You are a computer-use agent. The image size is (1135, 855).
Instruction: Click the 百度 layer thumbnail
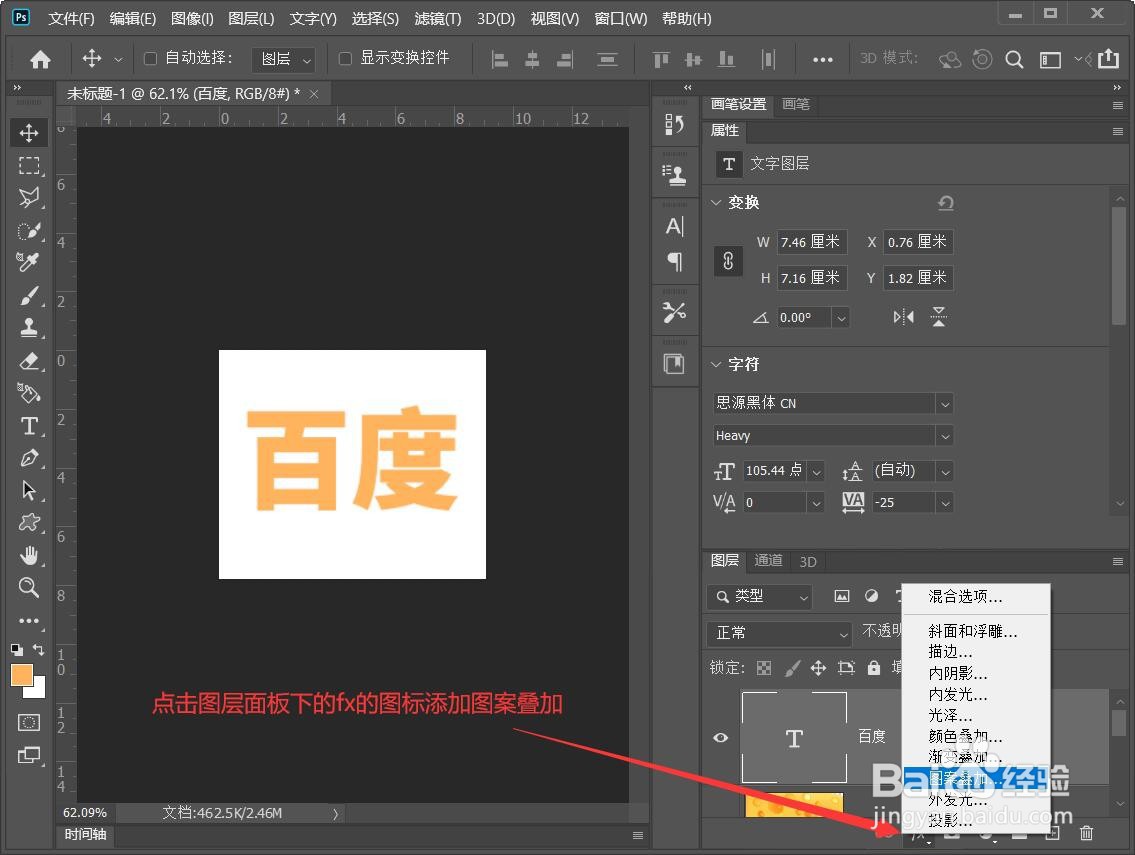794,738
